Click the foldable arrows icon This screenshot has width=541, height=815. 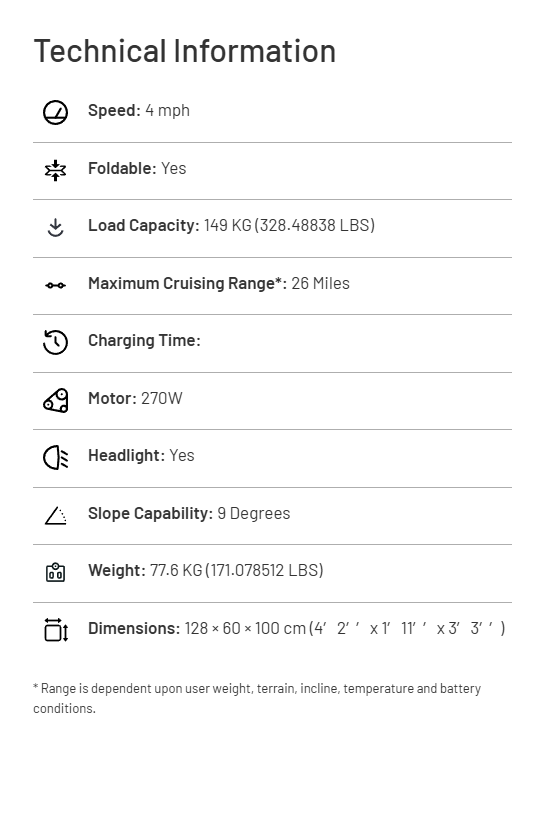click(55, 170)
